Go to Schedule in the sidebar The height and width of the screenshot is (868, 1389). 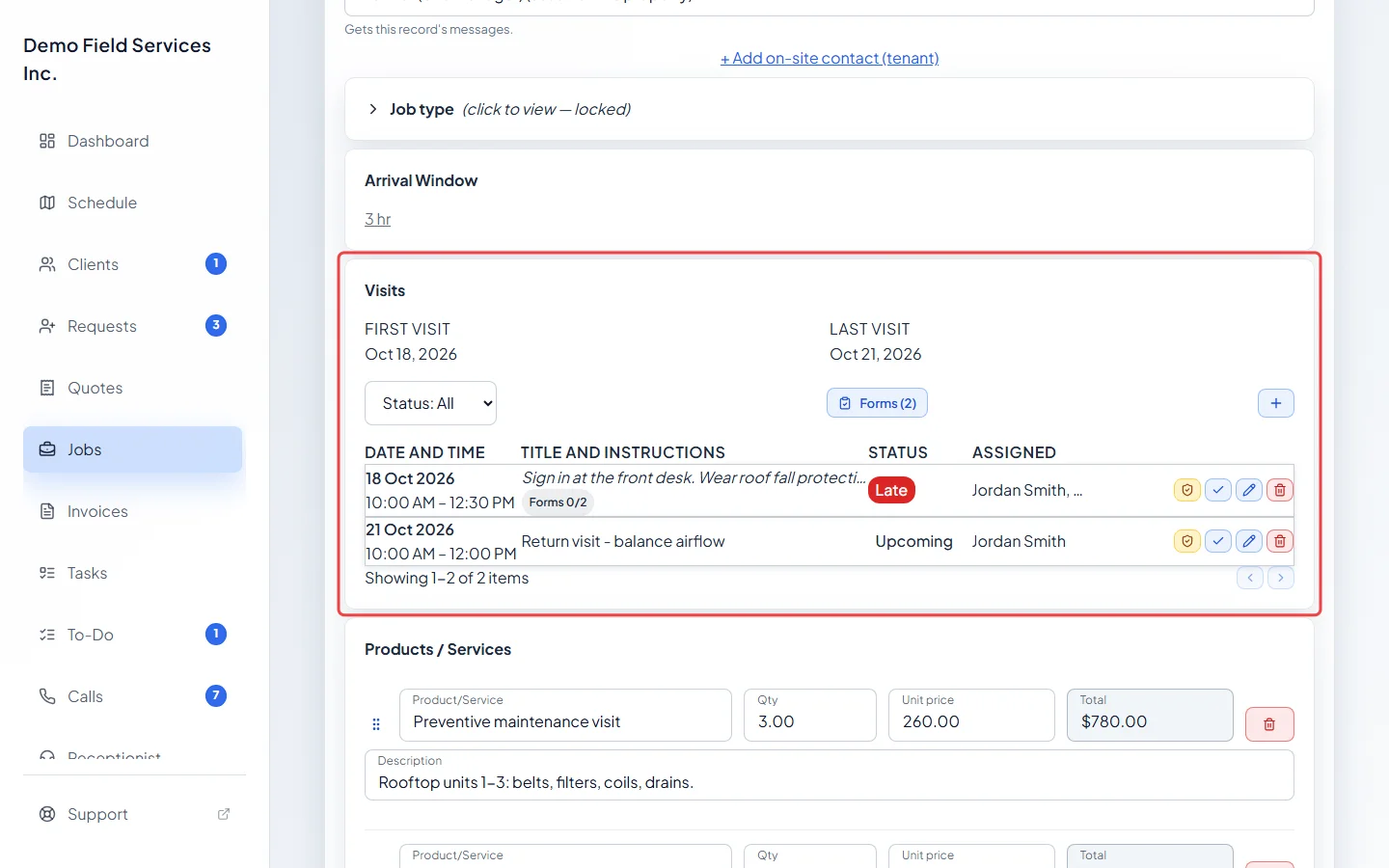pos(133,203)
